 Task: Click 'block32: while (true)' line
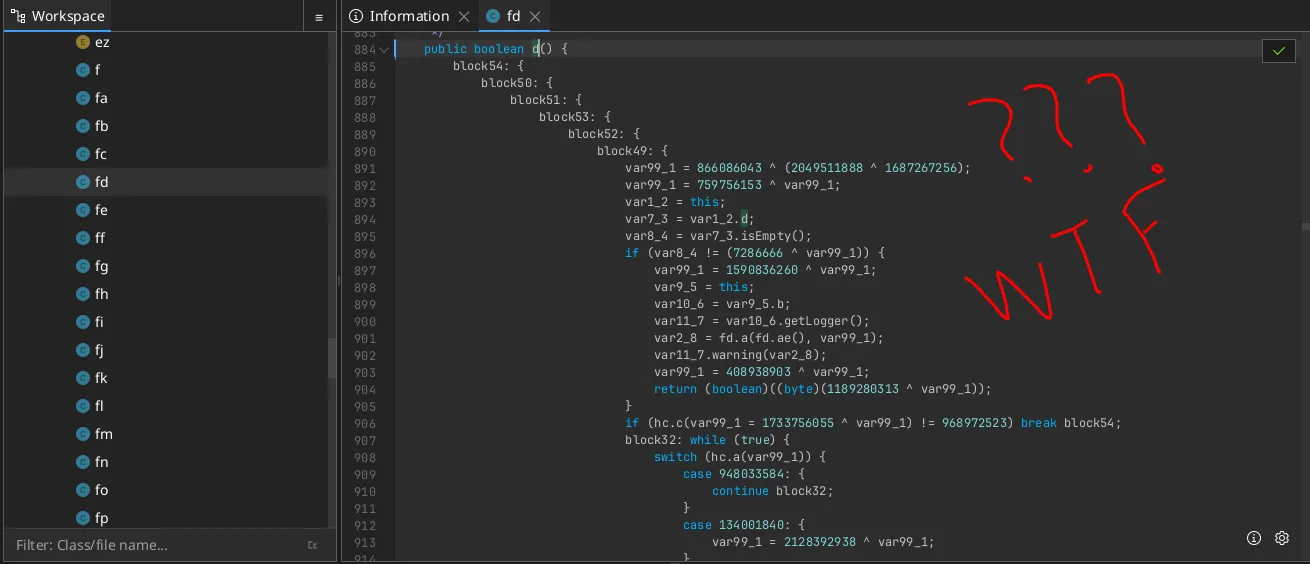(x=708, y=440)
